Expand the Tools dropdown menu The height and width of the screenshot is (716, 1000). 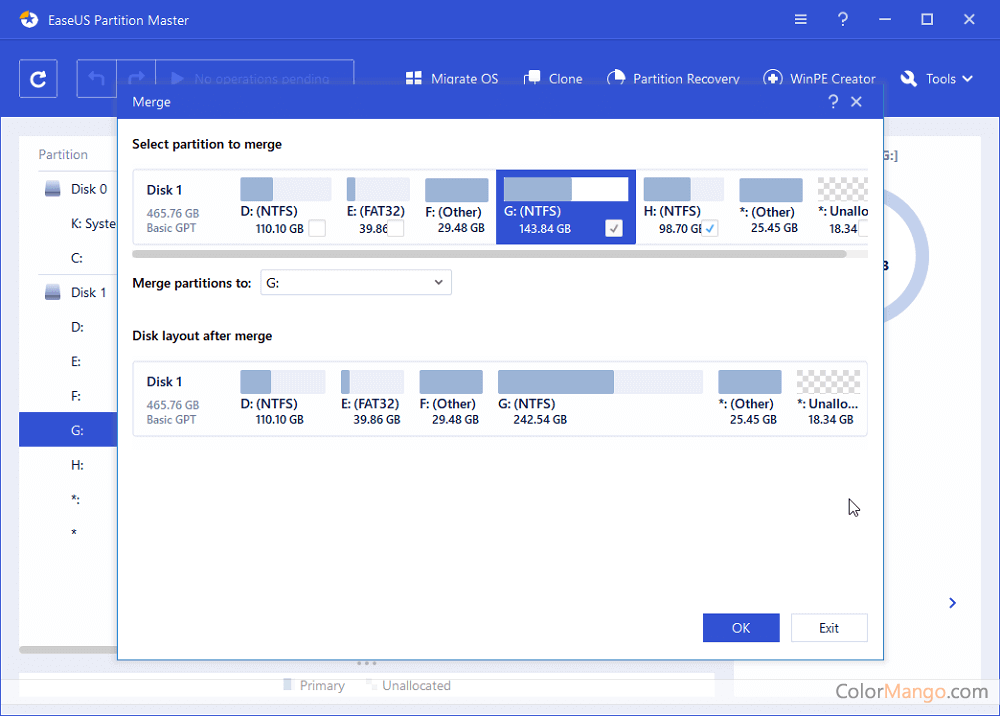[937, 79]
